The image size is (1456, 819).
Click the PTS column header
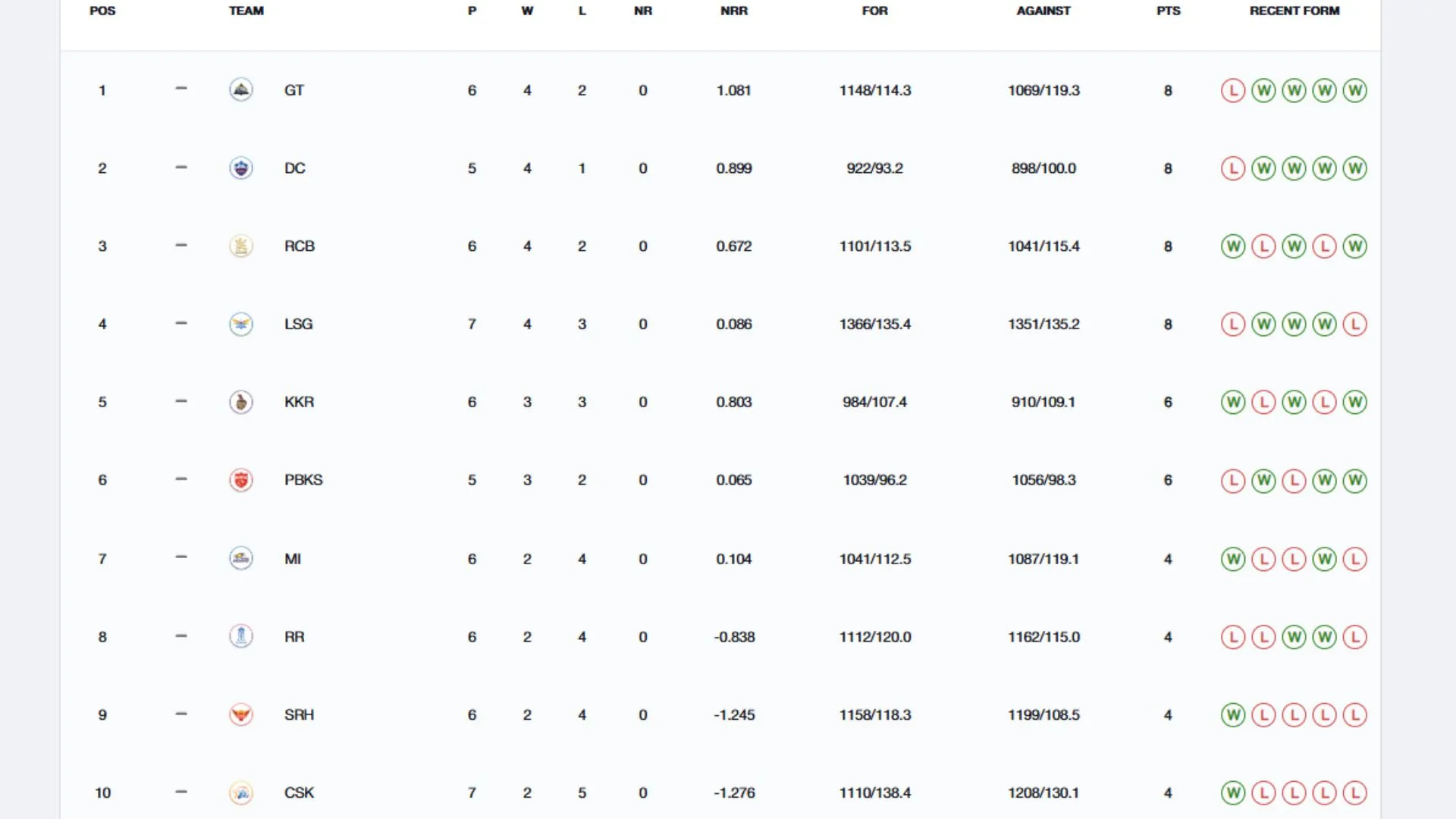[x=1169, y=11]
